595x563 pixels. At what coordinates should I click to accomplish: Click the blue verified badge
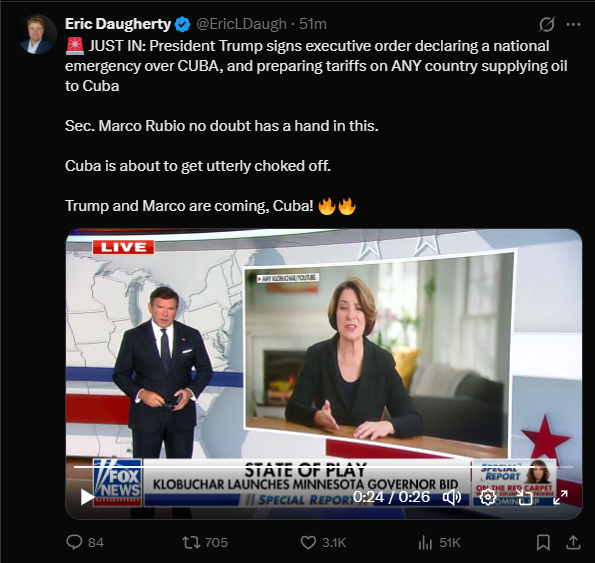tap(183, 24)
